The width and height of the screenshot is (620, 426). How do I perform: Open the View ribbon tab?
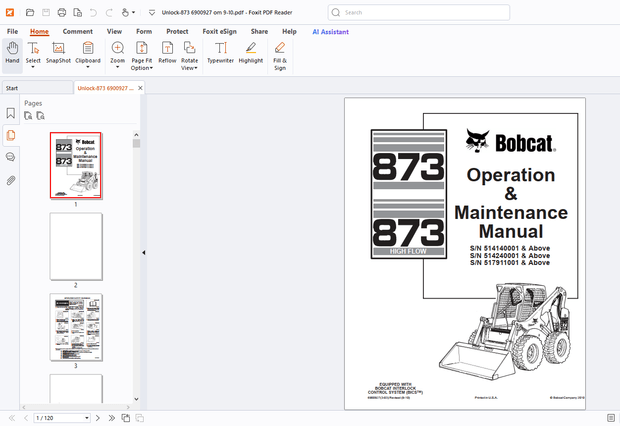pos(114,32)
